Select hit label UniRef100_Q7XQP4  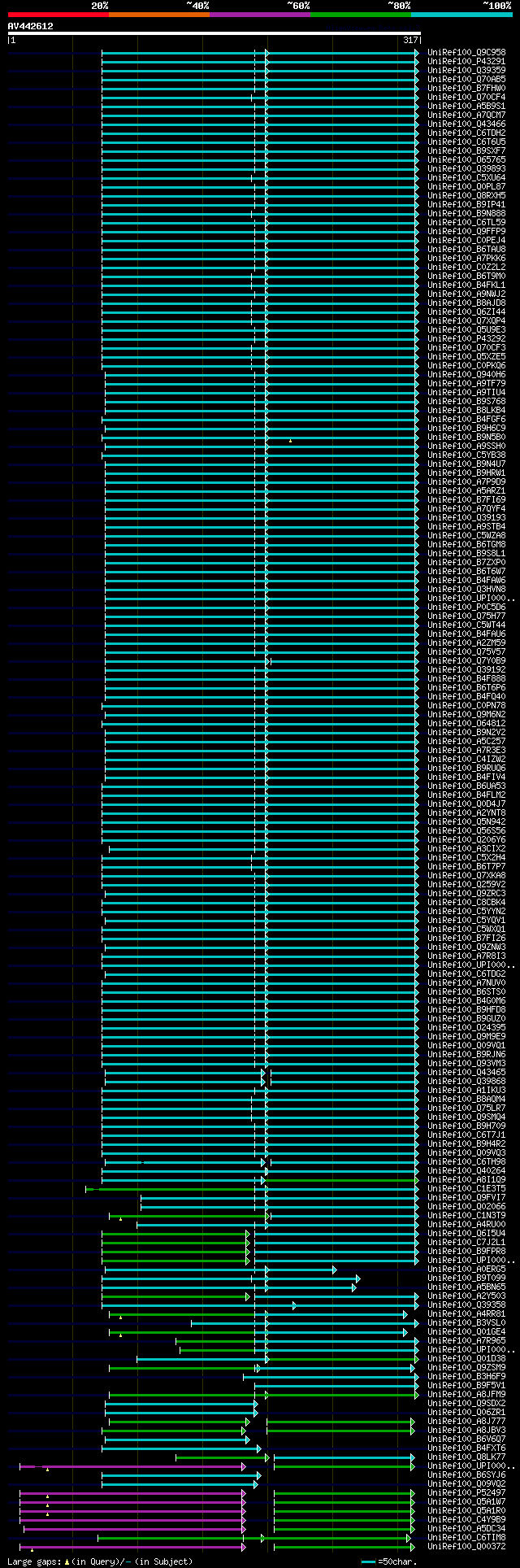click(466, 320)
